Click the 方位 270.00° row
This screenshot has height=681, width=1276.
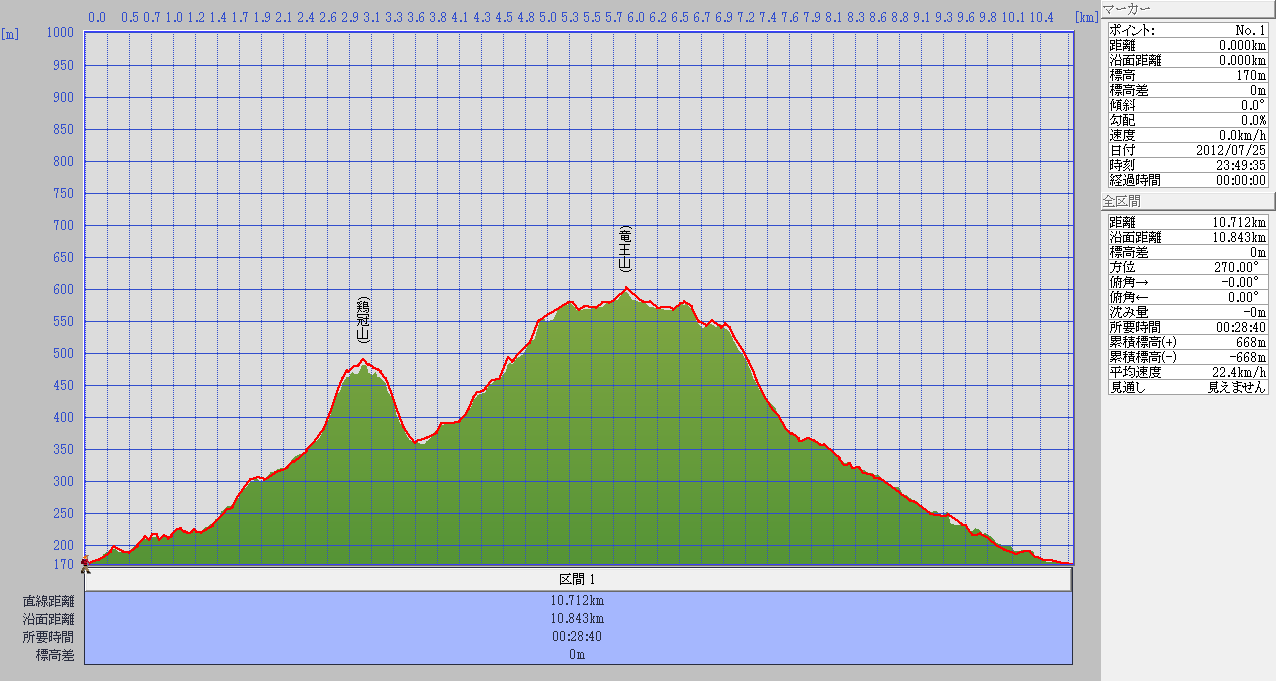[1187, 267]
